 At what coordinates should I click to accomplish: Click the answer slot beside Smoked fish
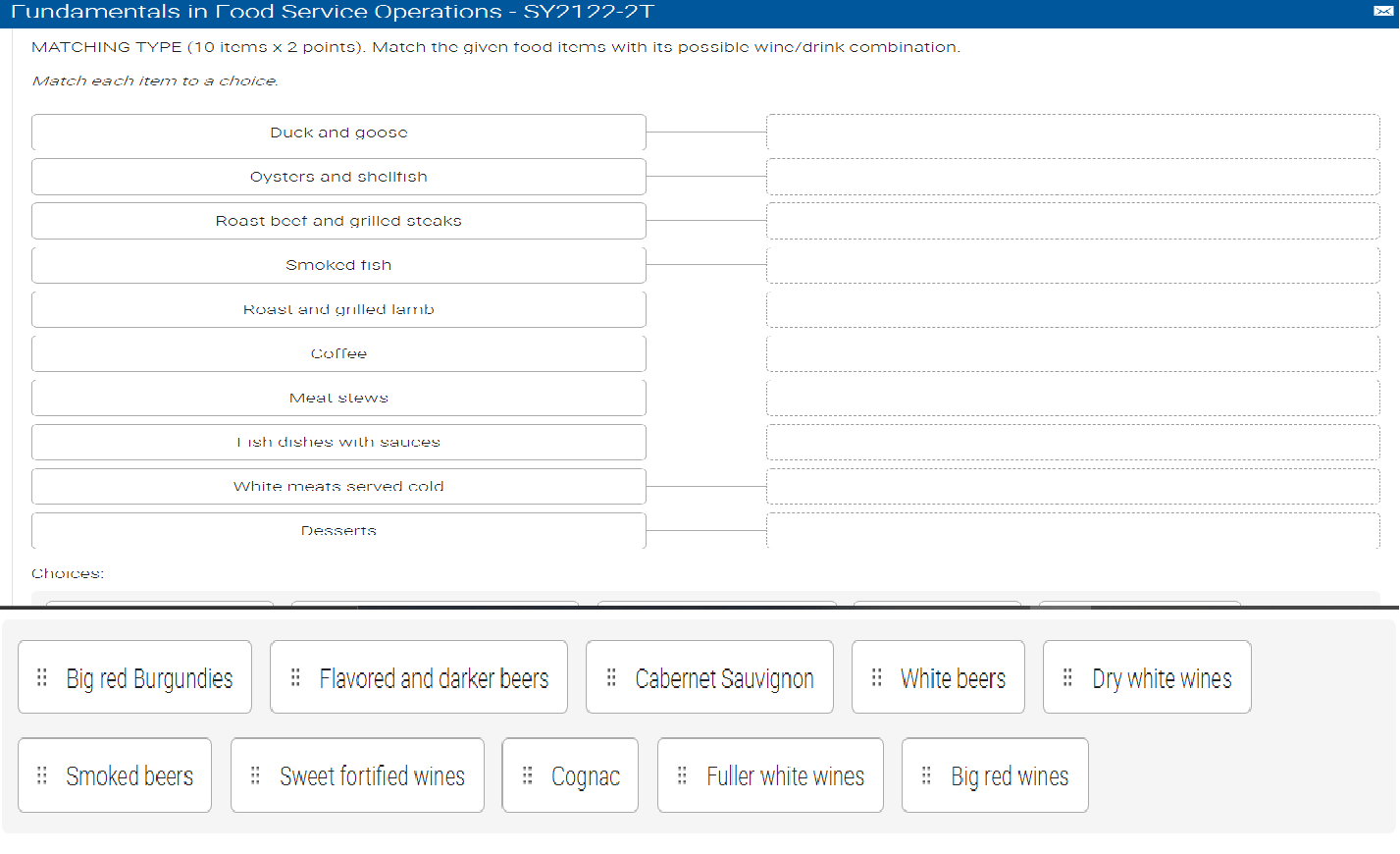coord(1073,265)
